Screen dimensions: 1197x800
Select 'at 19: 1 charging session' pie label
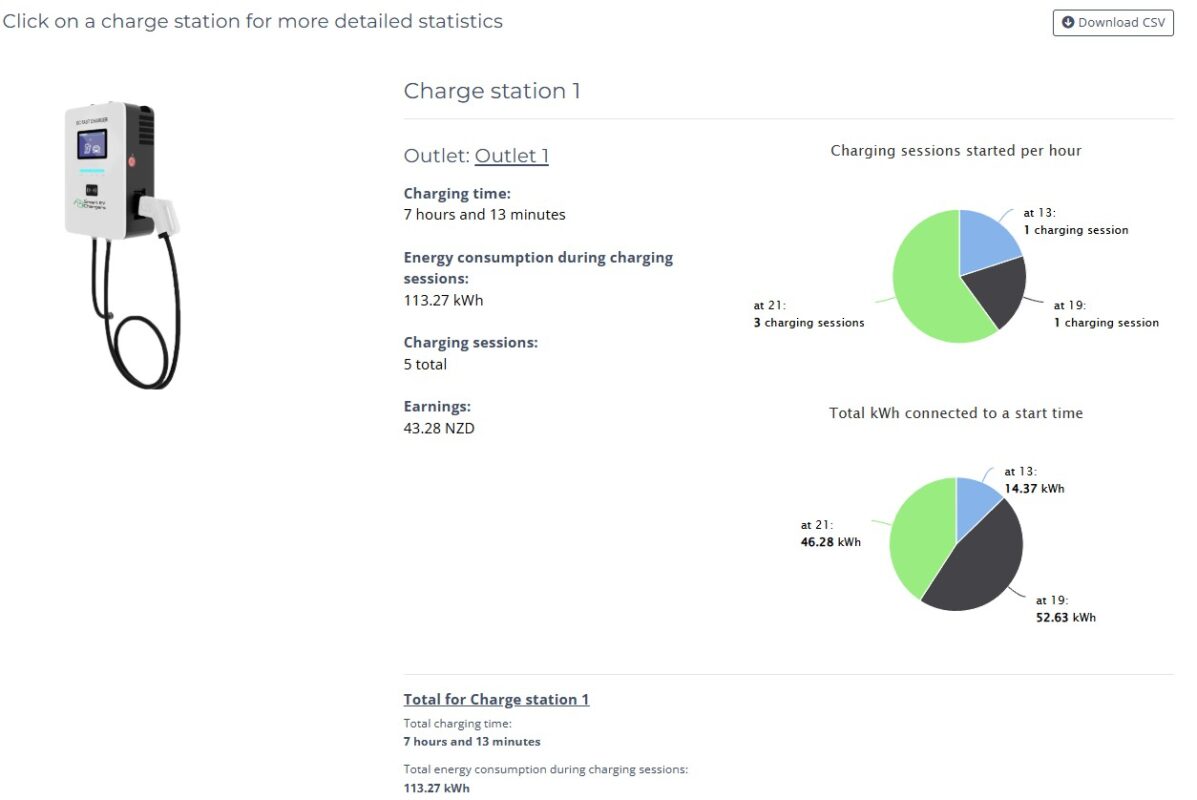1106,314
